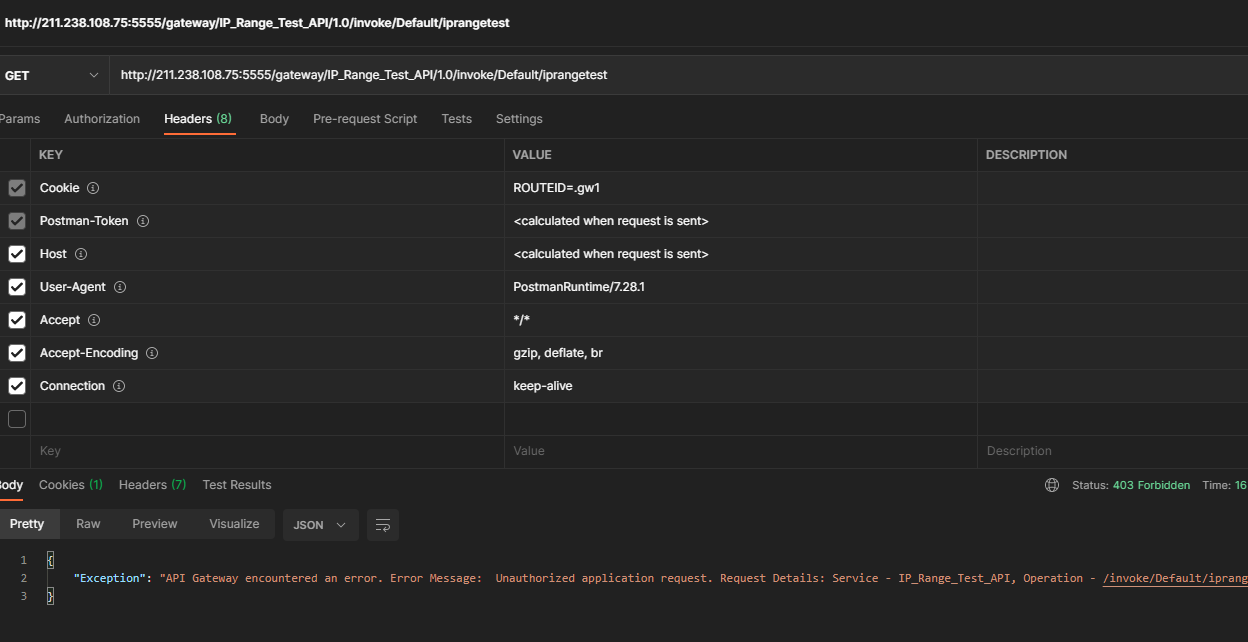Toggle the wrap lines icon in response
Image resolution: width=1248 pixels, height=642 pixels.
click(x=382, y=525)
